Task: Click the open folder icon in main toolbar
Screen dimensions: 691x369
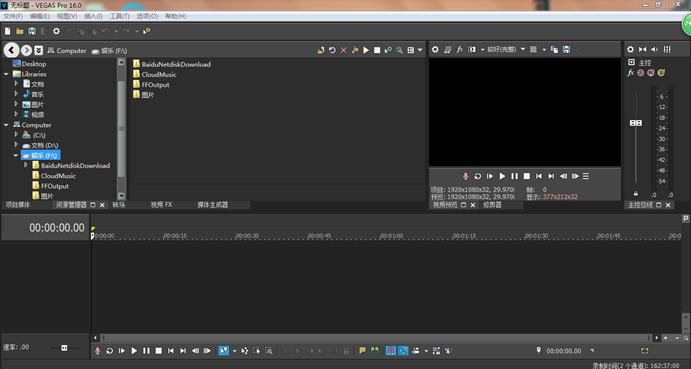Action: point(19,31)
